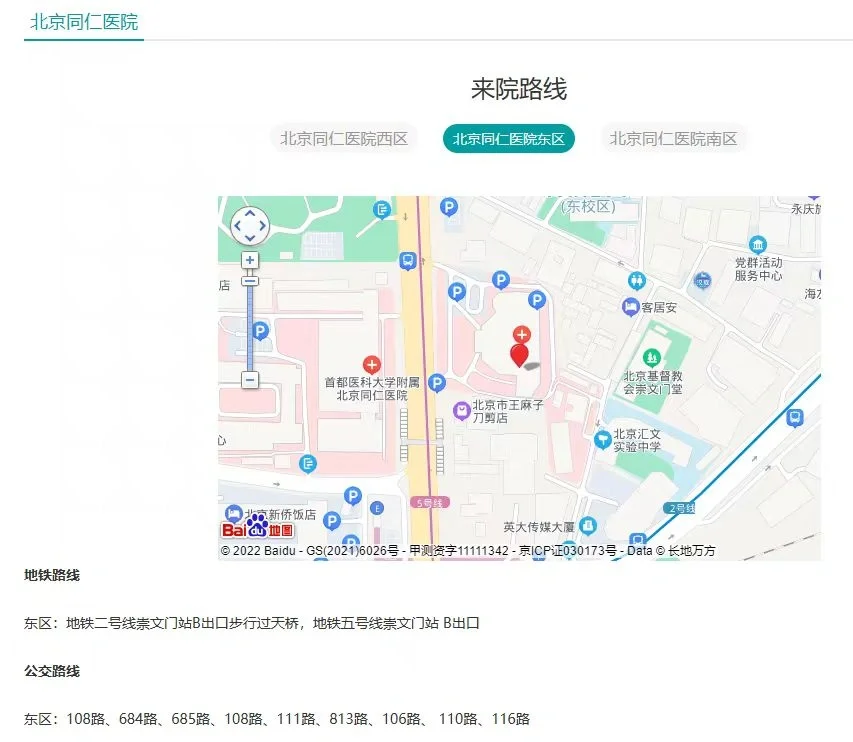Viewport: 853px width, 742px height.
Task: Click the 党群活动服务中心 building icon
Action: click(x=758, y=245)
